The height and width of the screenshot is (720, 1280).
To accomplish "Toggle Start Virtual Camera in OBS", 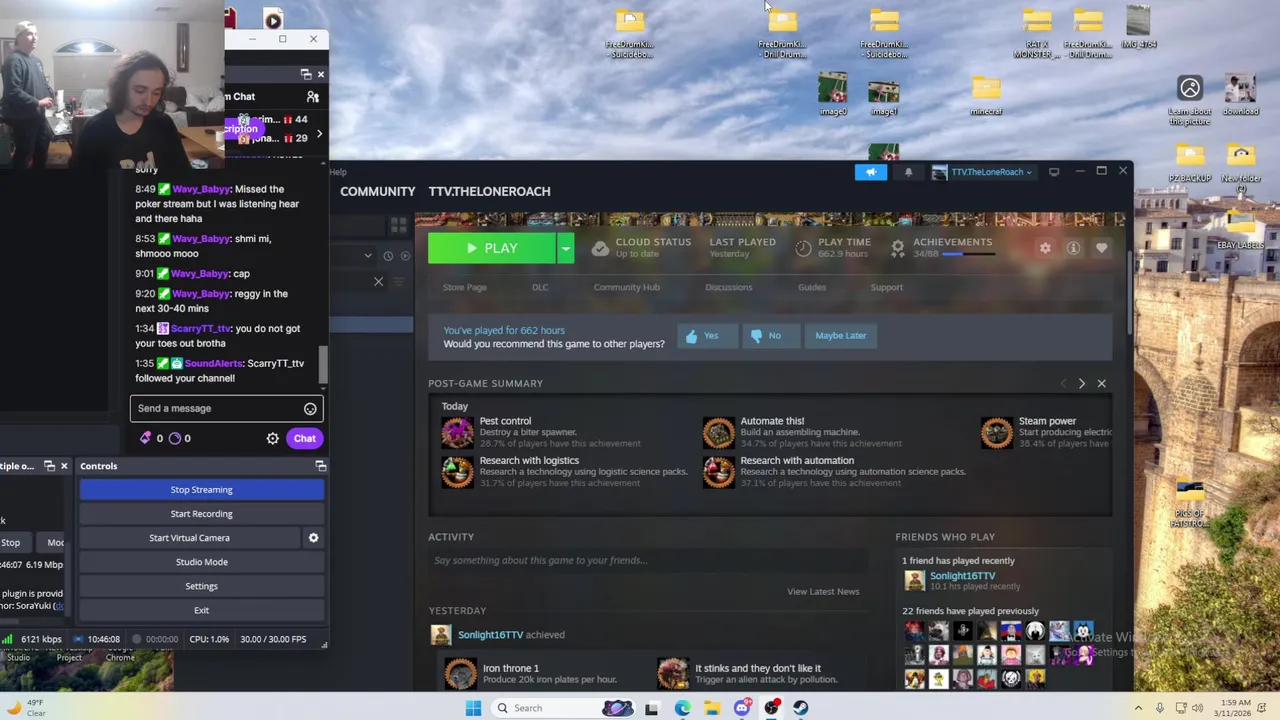I will [x=189, y=538].
